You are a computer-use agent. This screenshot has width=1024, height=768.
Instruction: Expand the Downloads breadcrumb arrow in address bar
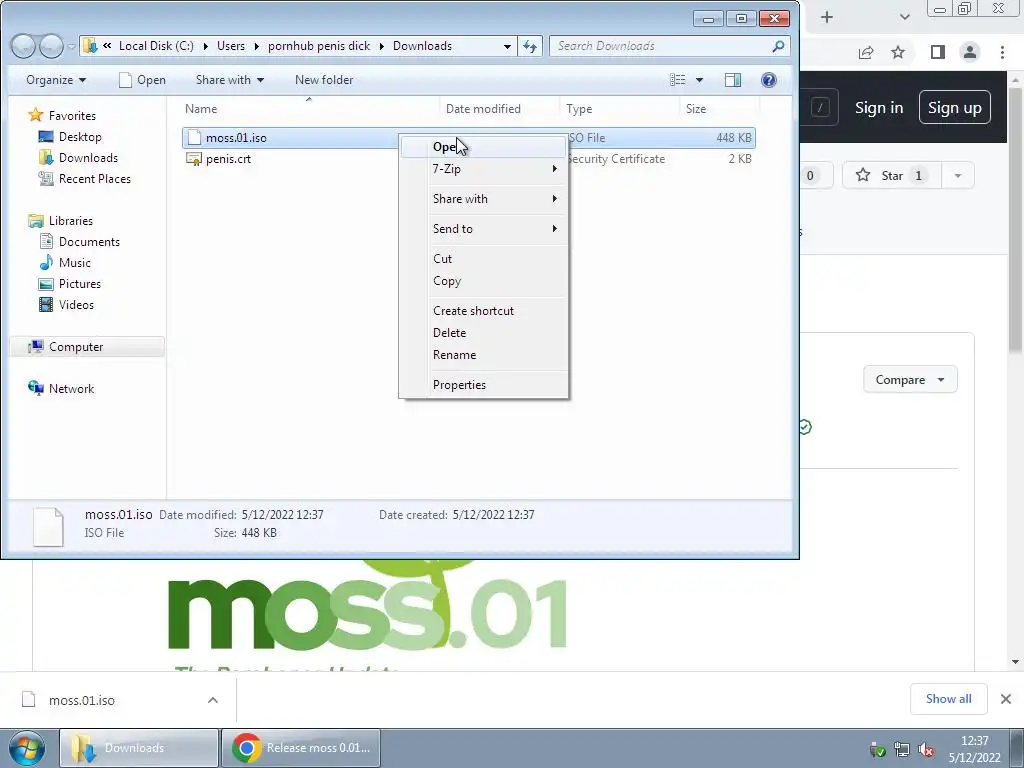tap(382, 46)
